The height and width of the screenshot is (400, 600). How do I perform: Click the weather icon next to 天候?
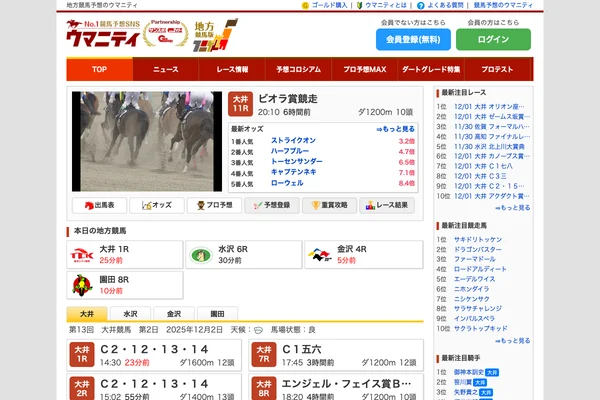tap(258, 330)
